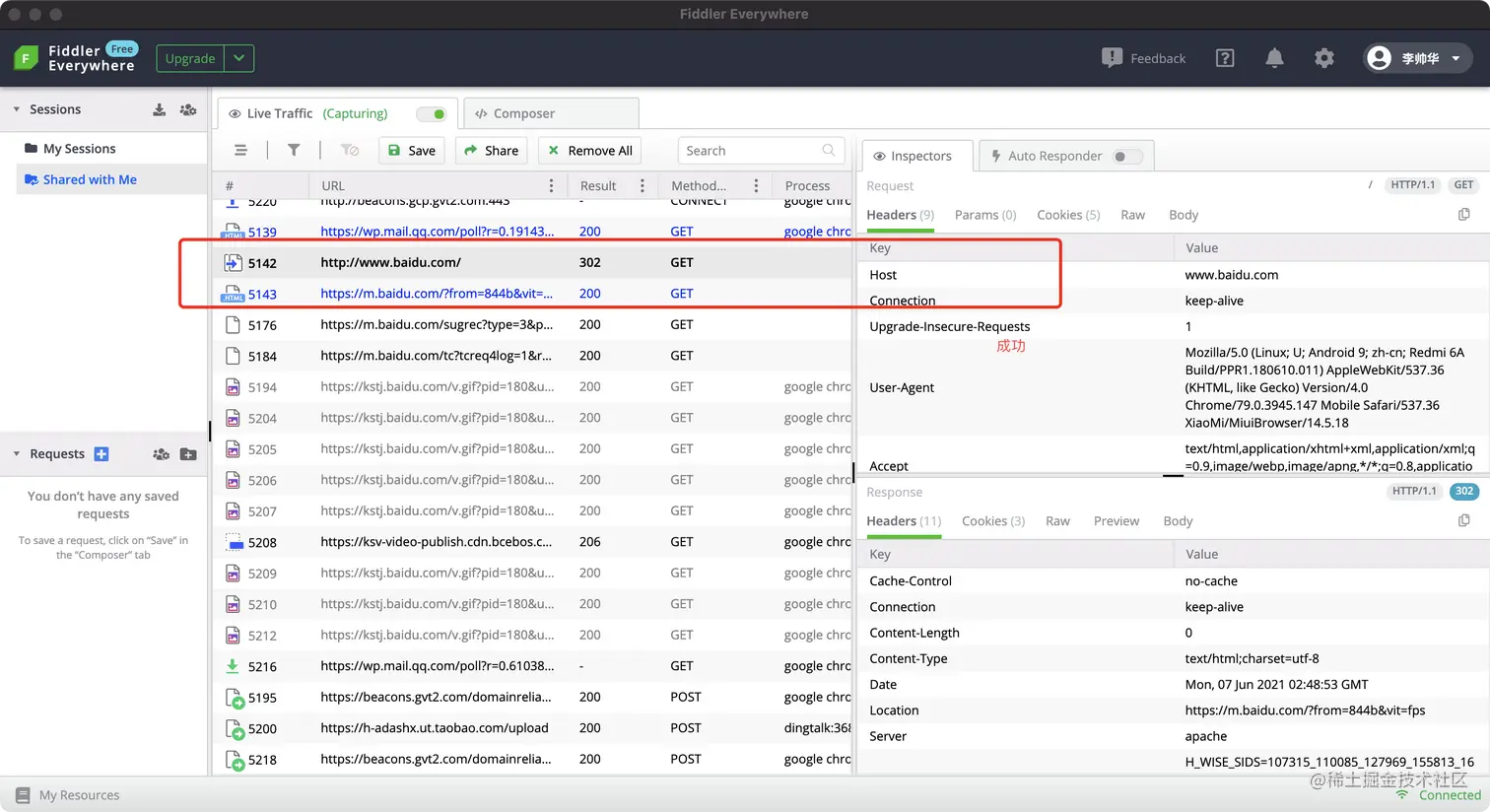The height and width of the screenshot is (812, 1490).
Task: Select the Shared with Me folder
Action: [111, 179]
